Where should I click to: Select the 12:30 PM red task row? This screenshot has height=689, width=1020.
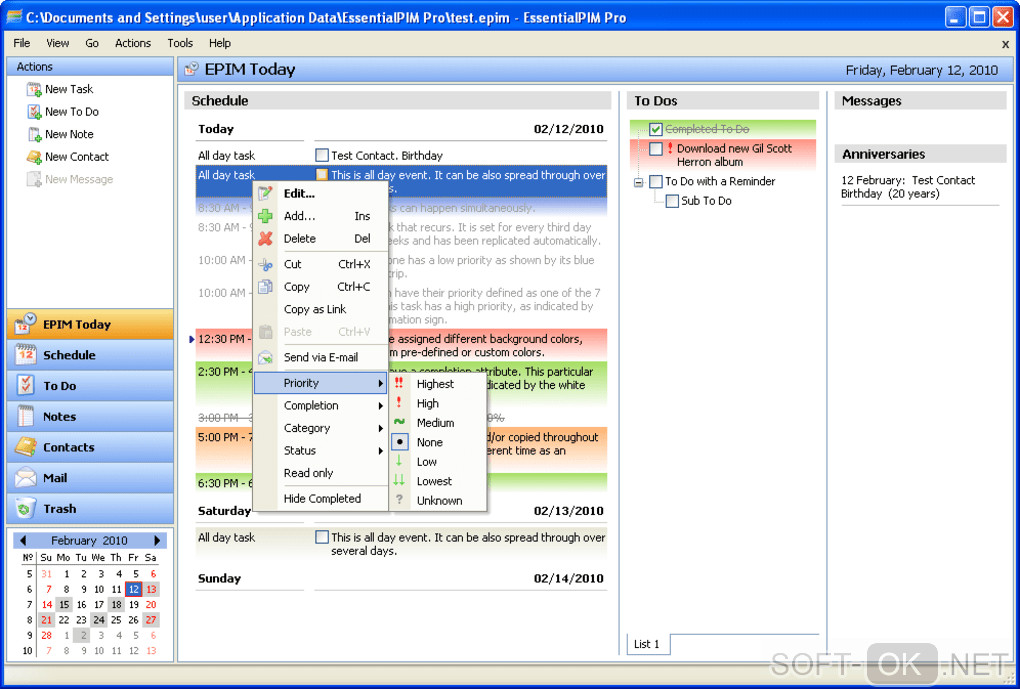pos(401,345)
